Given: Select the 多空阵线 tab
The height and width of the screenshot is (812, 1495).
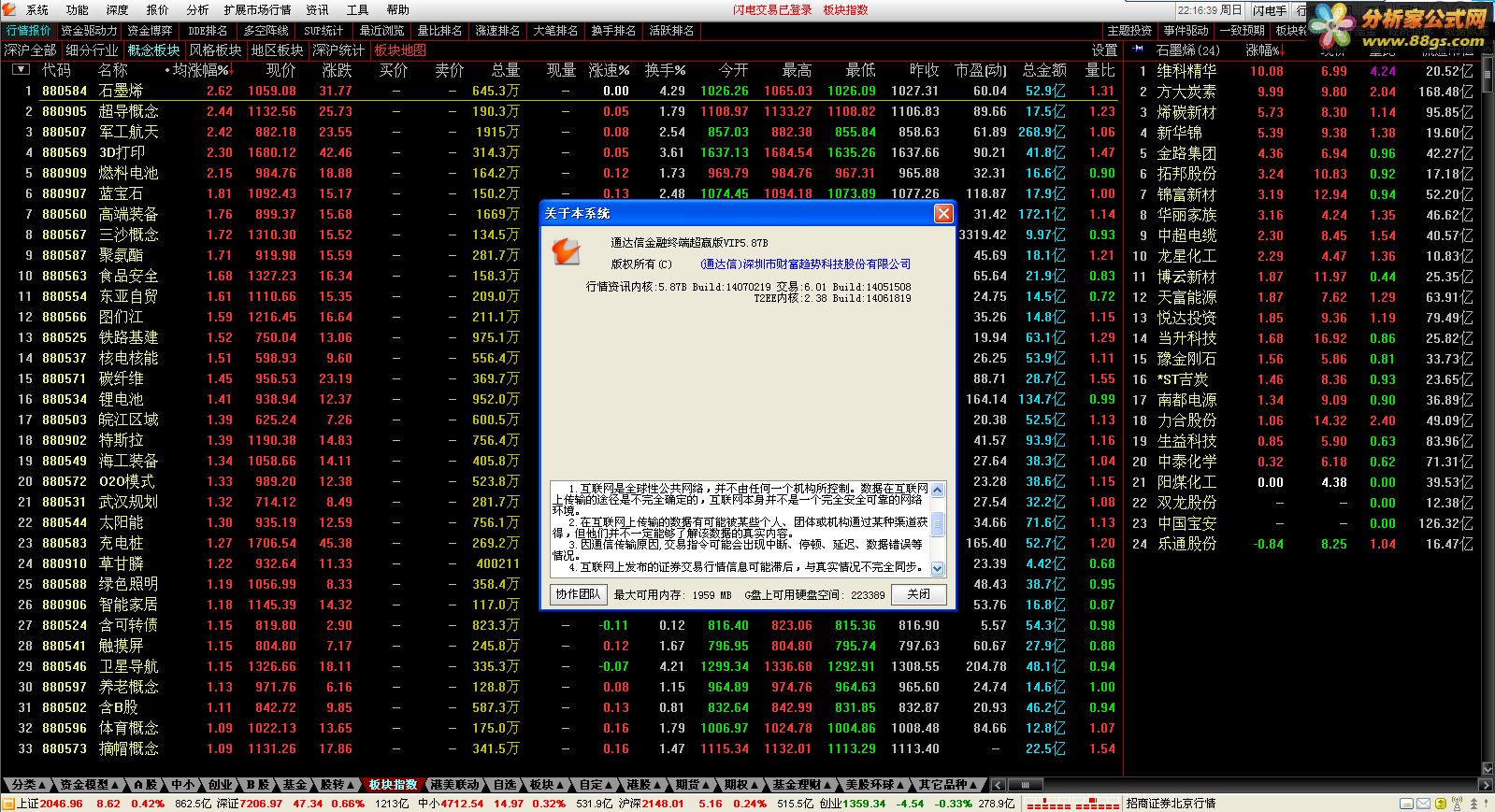Looking at the screenshot, I should (266, 31).
